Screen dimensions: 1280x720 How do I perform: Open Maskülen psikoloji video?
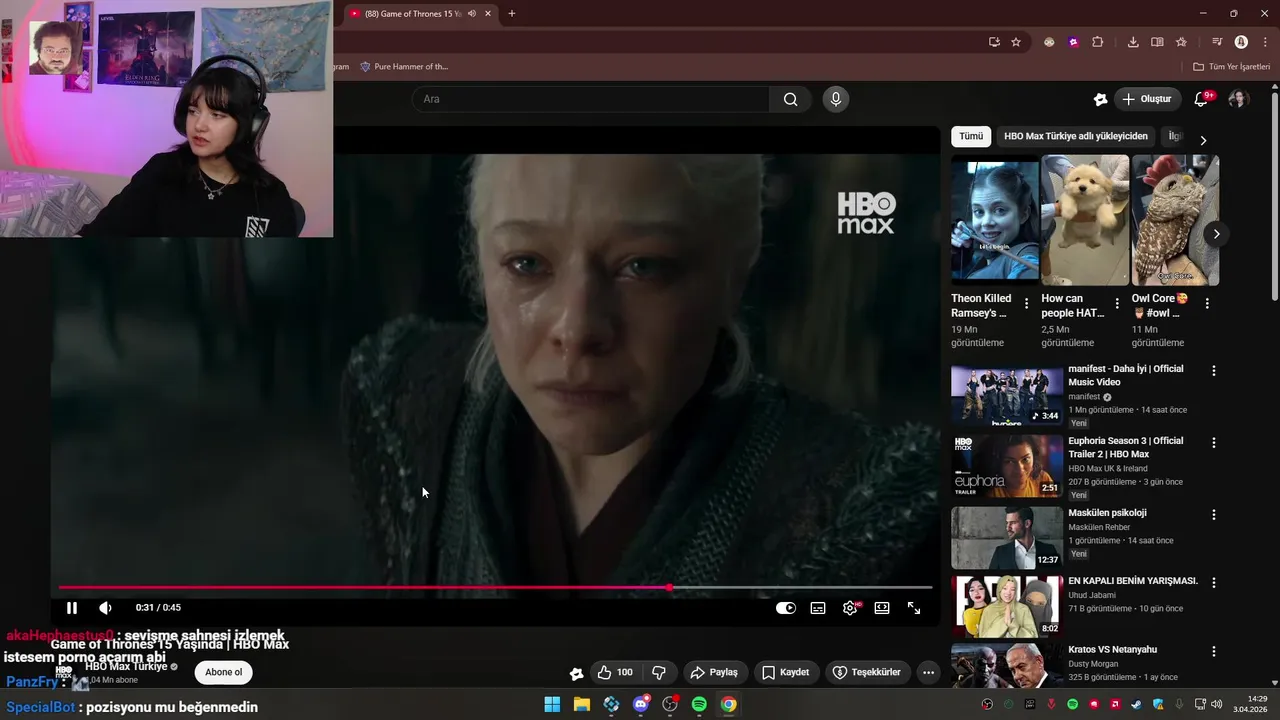click(1007, 538)
